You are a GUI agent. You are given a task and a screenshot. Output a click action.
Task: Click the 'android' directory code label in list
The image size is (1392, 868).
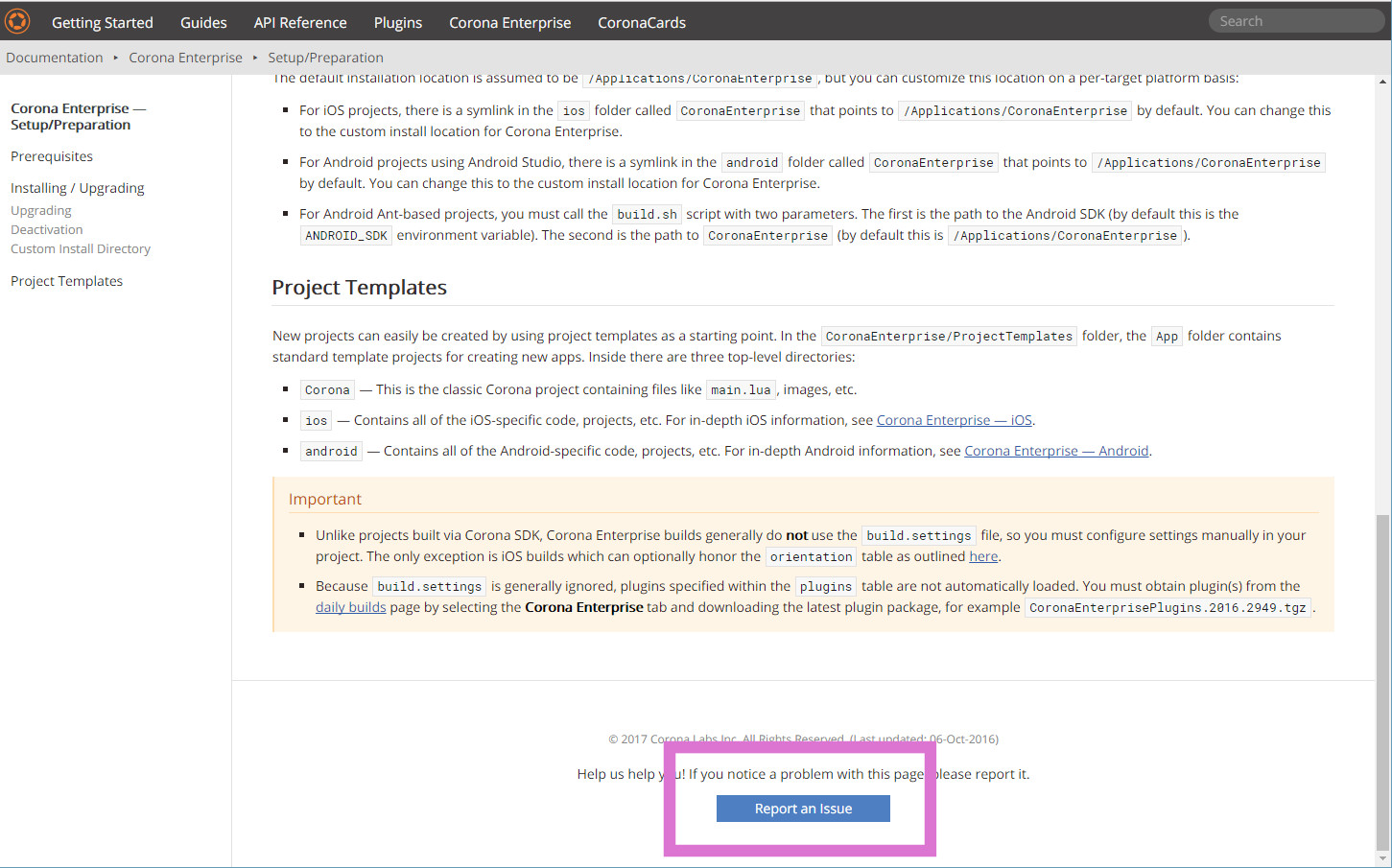tap(331, 452)
